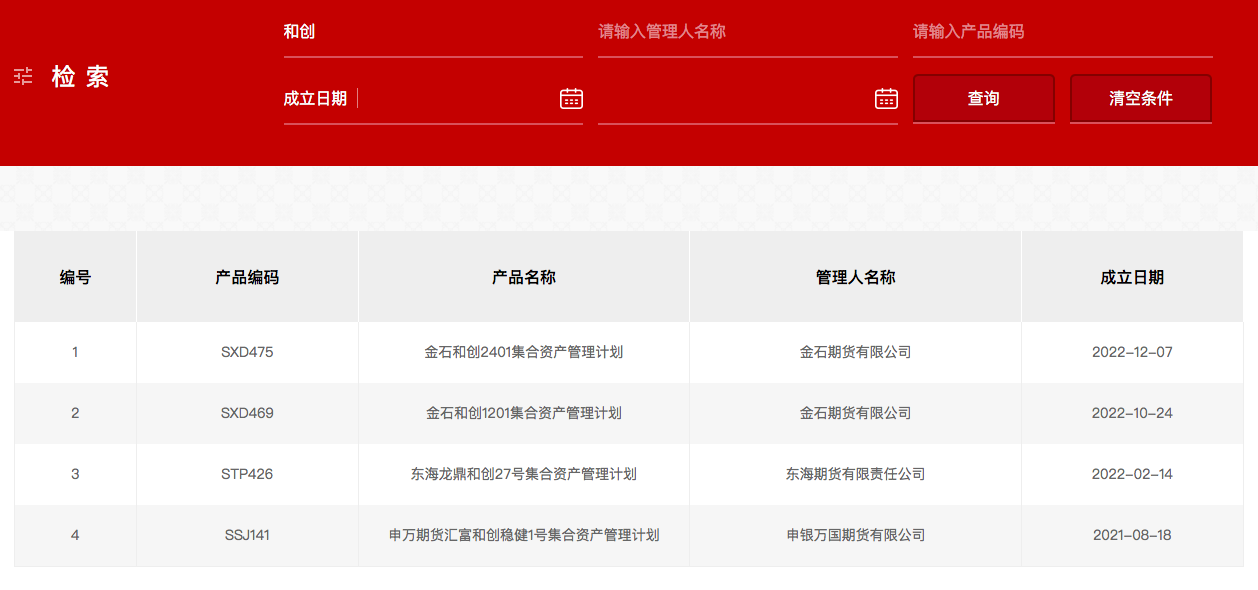Click manager 金石期货有限公司 in SXD475 row

point(856,352)
